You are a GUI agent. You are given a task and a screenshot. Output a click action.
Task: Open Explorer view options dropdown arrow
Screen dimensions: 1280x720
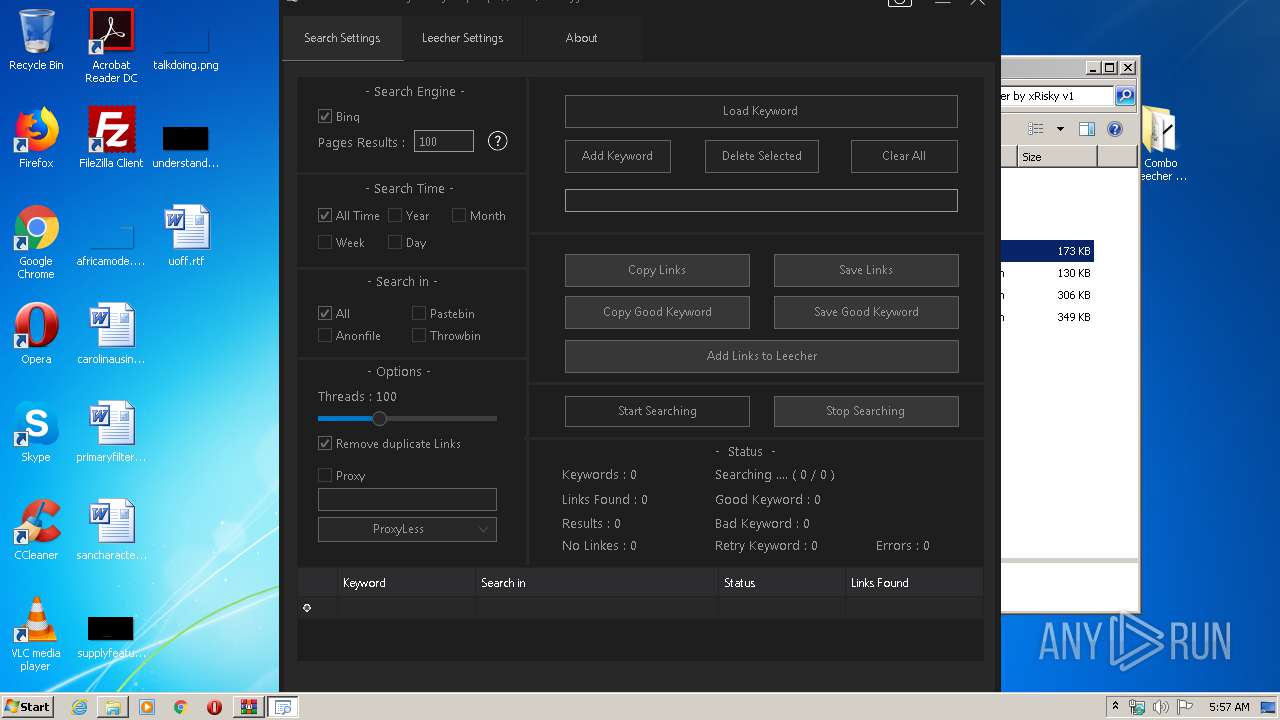pos(1060,129)
